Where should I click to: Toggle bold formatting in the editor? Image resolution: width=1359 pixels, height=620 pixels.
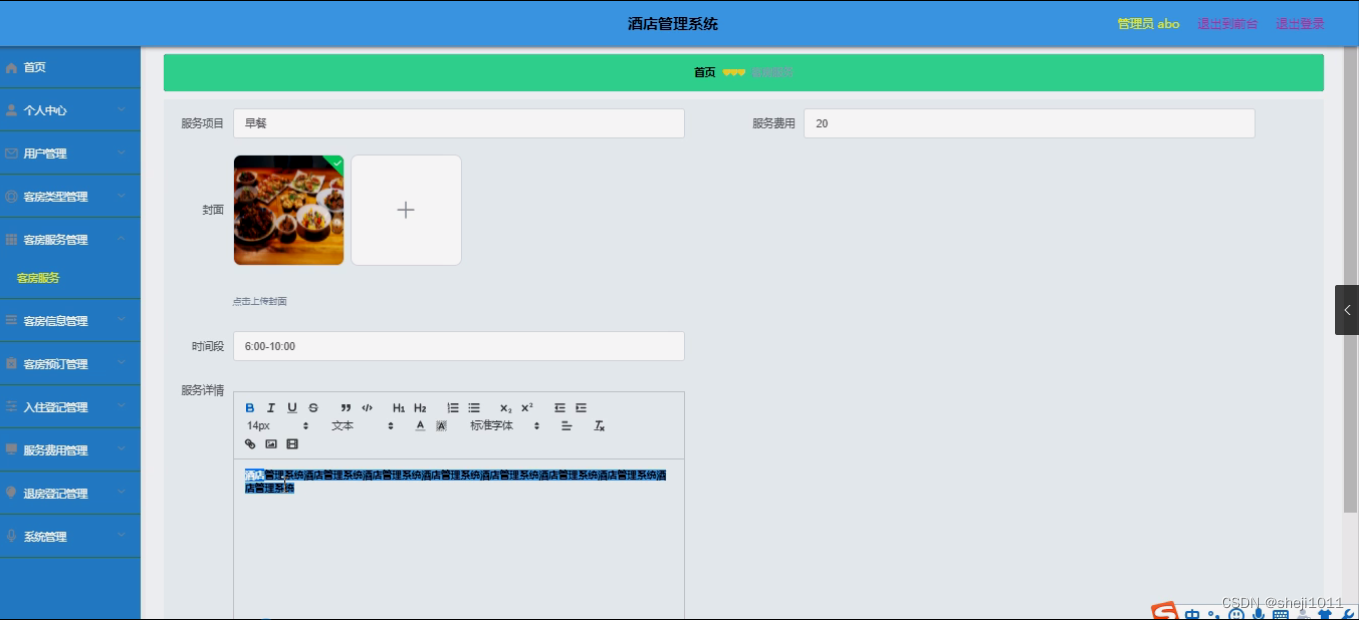click(250, 408)
